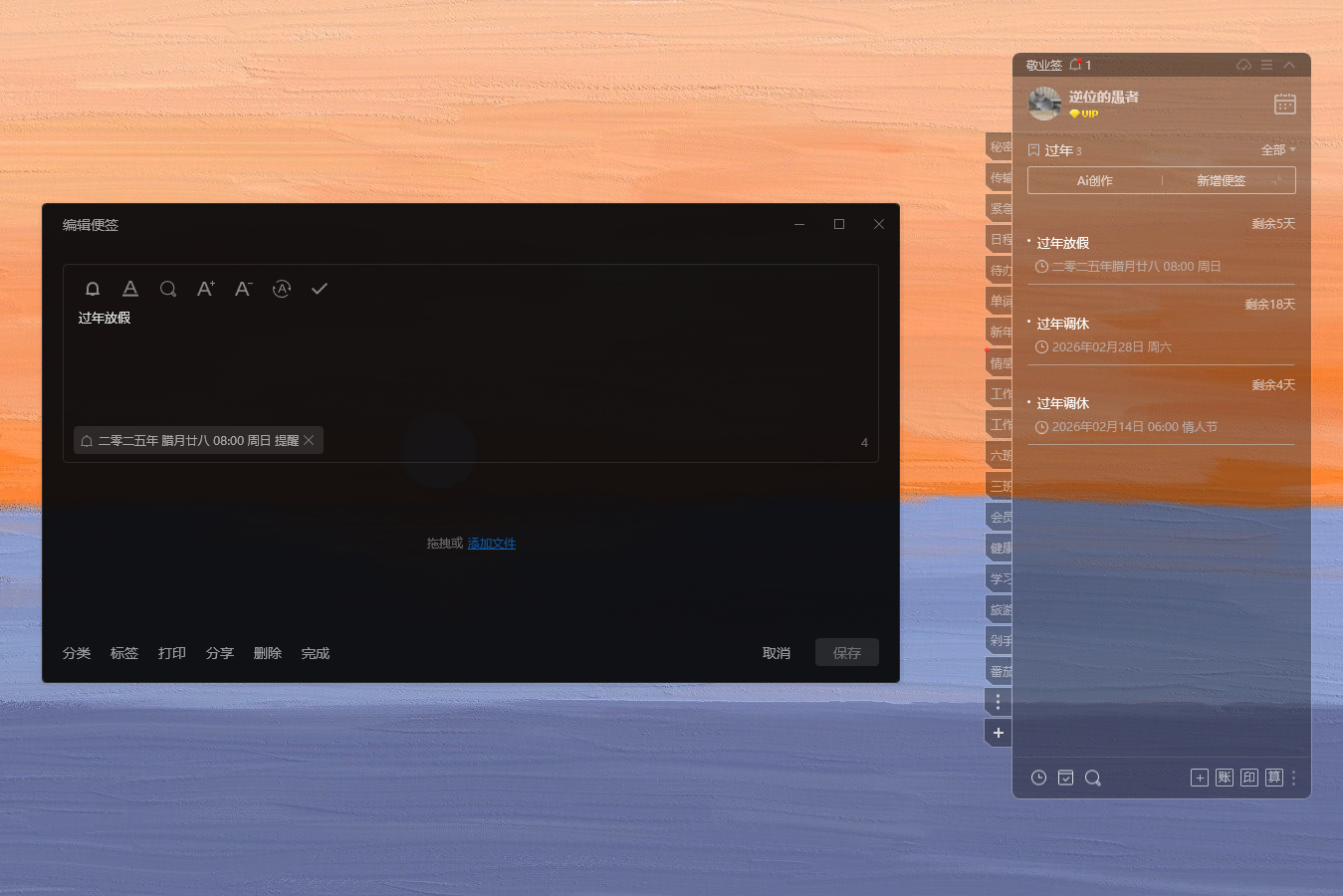
Task: Open the calendar icon beside the username
Action: pyautogui.click(x=1285, y=104)
